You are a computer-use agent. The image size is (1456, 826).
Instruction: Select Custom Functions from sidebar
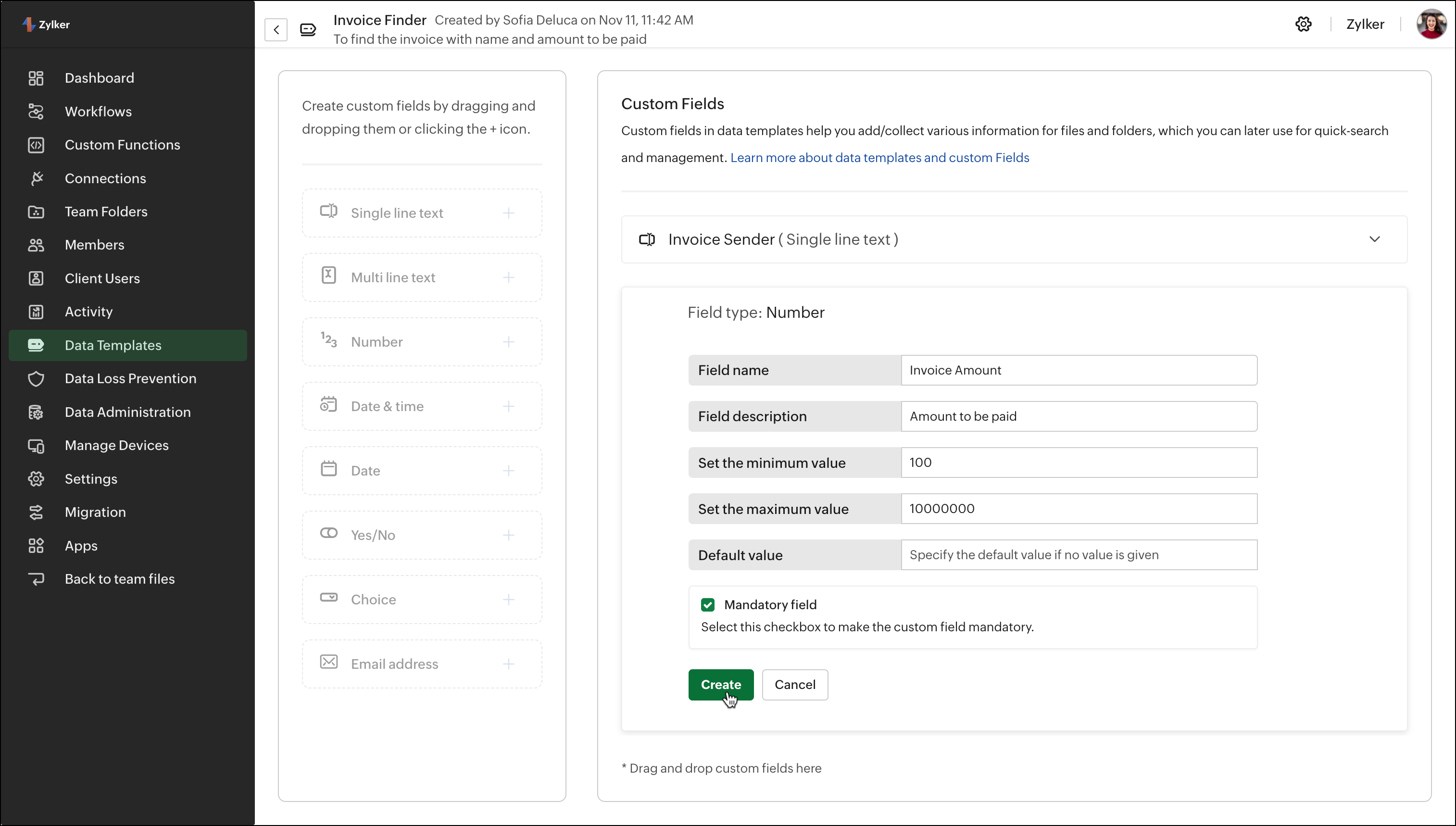pos(122,145)
